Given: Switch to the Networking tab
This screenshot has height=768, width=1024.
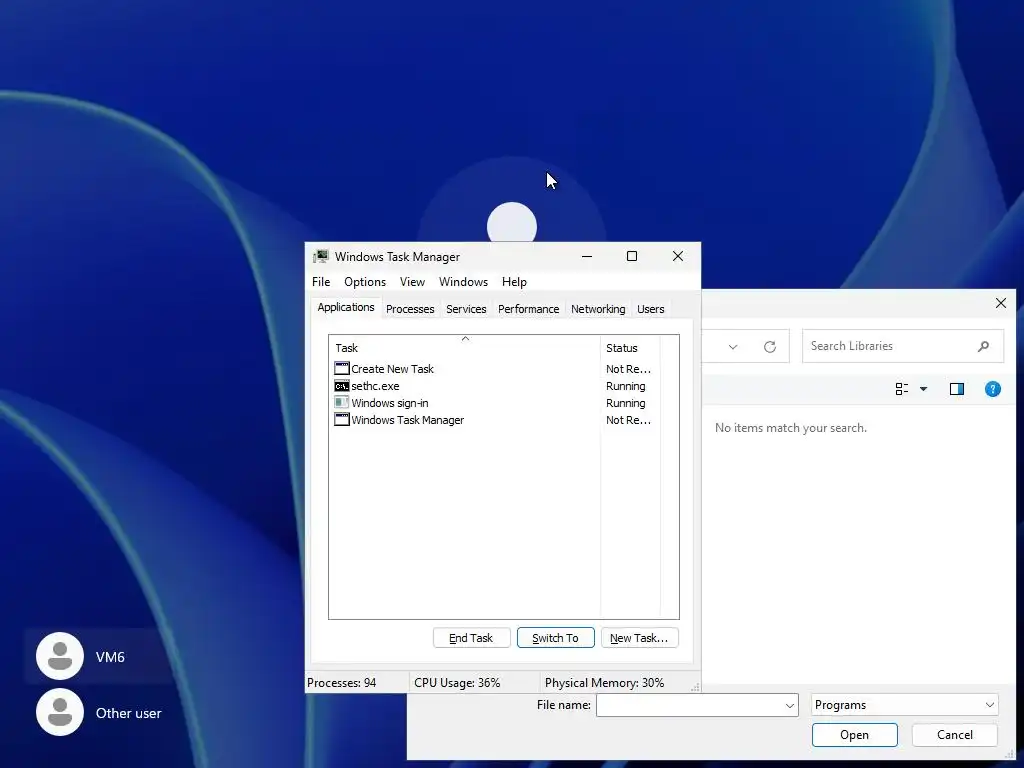Looking at the screenshot, I should (x=598, y=309).
